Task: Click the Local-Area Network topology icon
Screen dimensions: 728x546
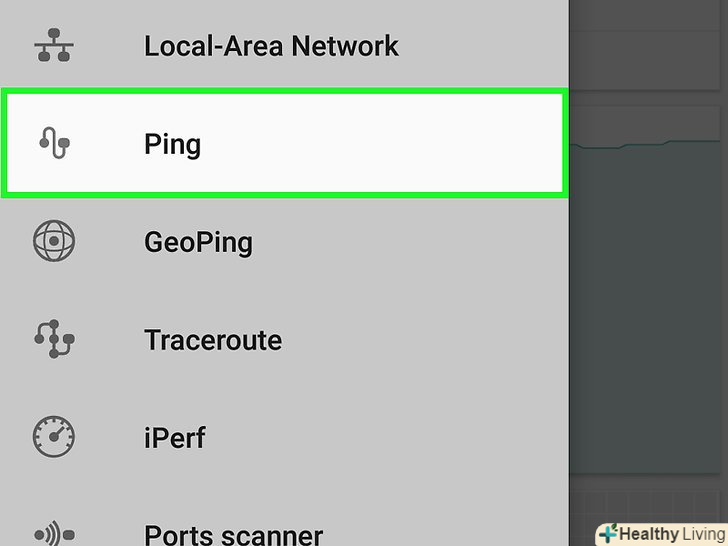Action: [x=55, y=46]
